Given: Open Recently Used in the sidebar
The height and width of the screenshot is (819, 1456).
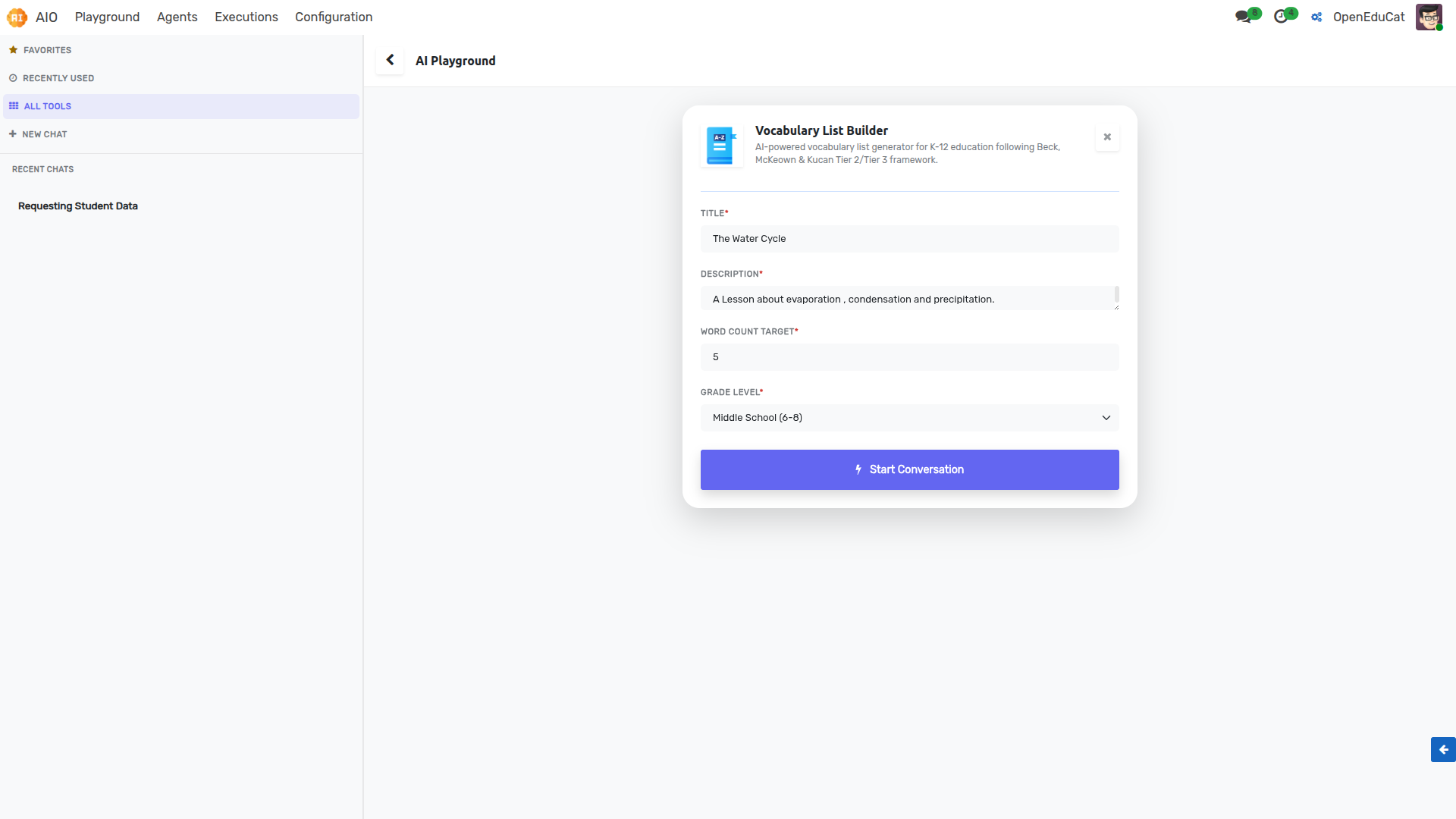Looking at the screenshot, I should coord(181,78).
